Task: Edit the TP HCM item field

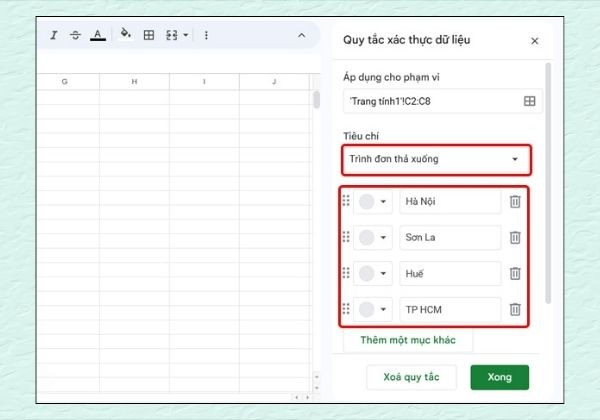Action: pos(450,309)
